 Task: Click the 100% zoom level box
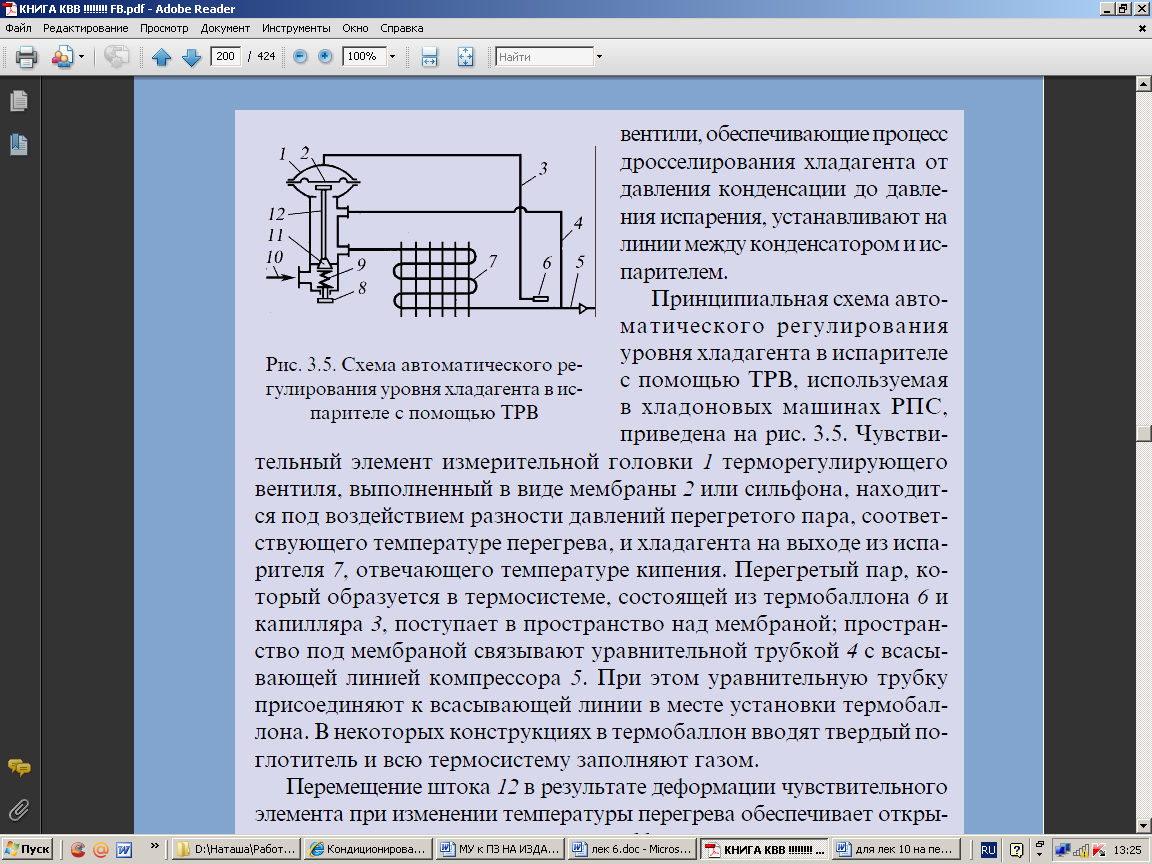(364, 56)
